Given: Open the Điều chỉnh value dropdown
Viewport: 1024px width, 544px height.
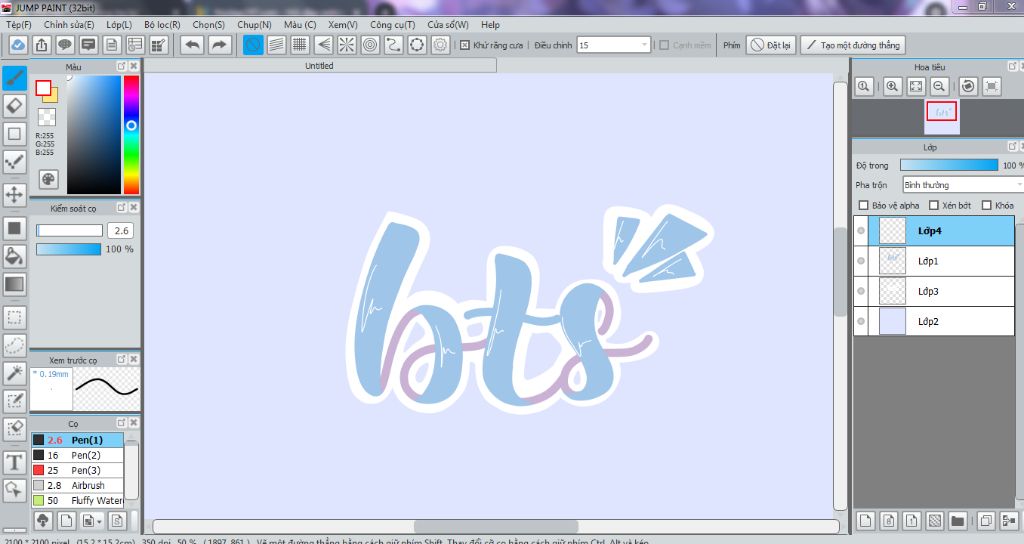Looking at the screenshot, I should point(645,45).
